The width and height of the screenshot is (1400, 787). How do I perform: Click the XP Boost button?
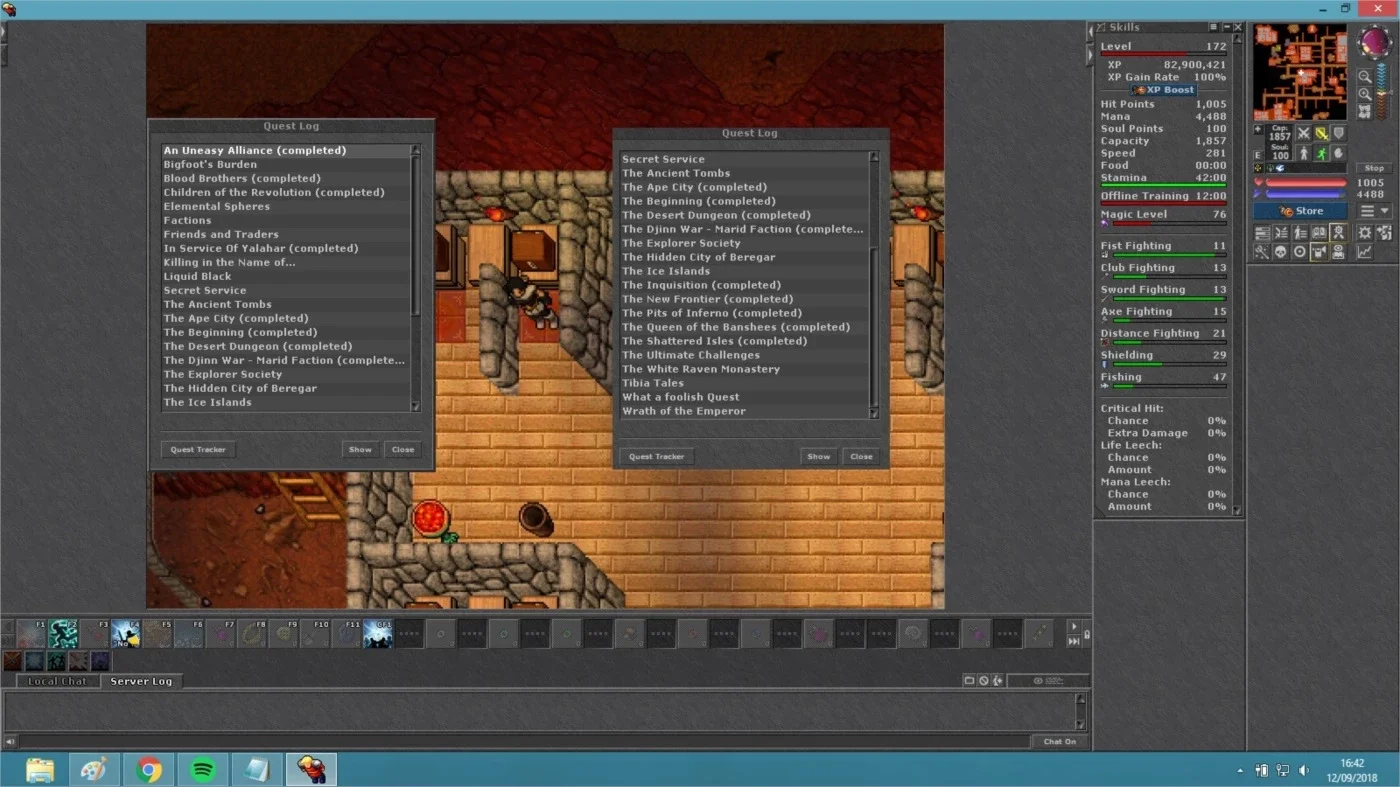coord(1164,90)
